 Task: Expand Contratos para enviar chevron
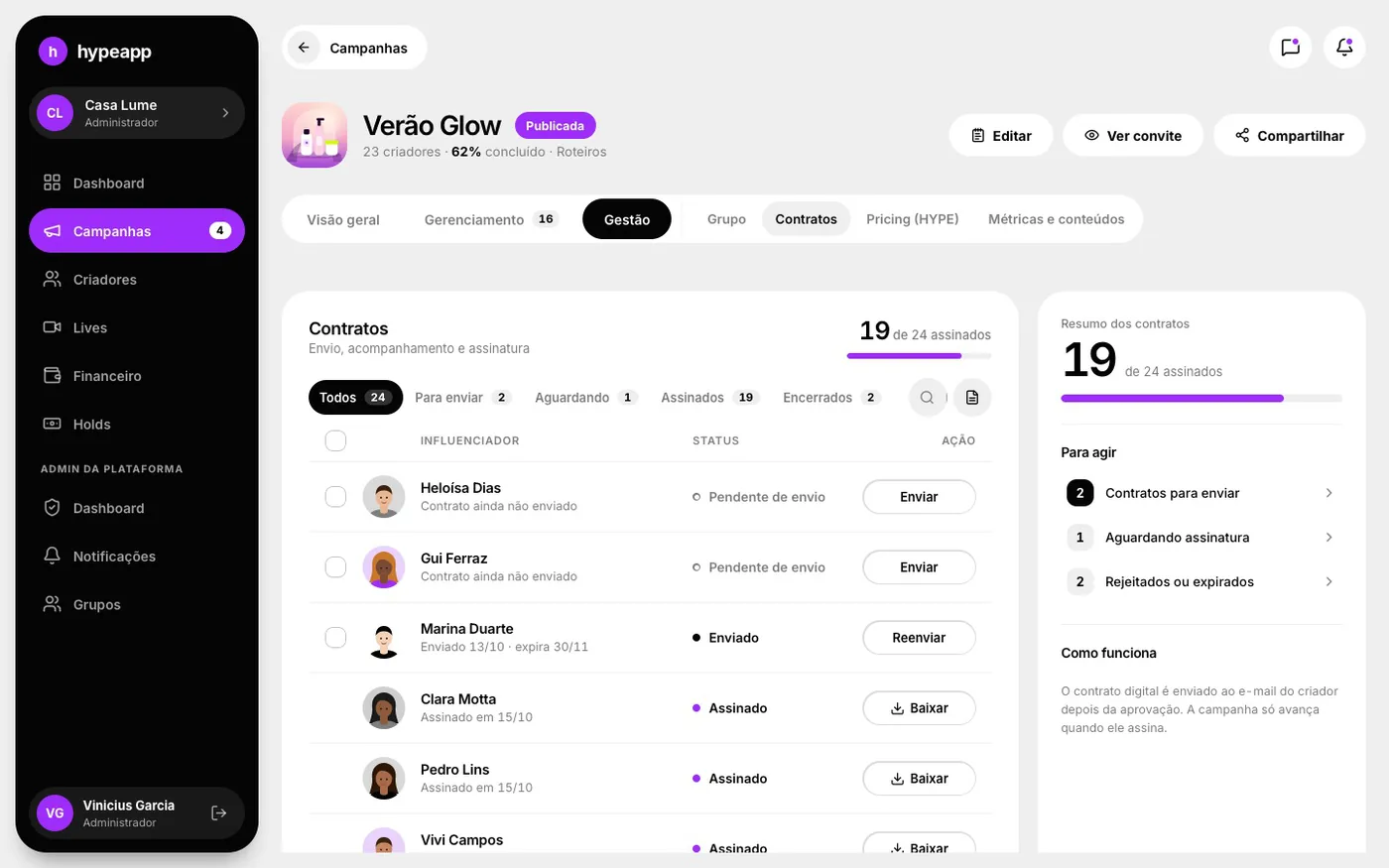1328,493
